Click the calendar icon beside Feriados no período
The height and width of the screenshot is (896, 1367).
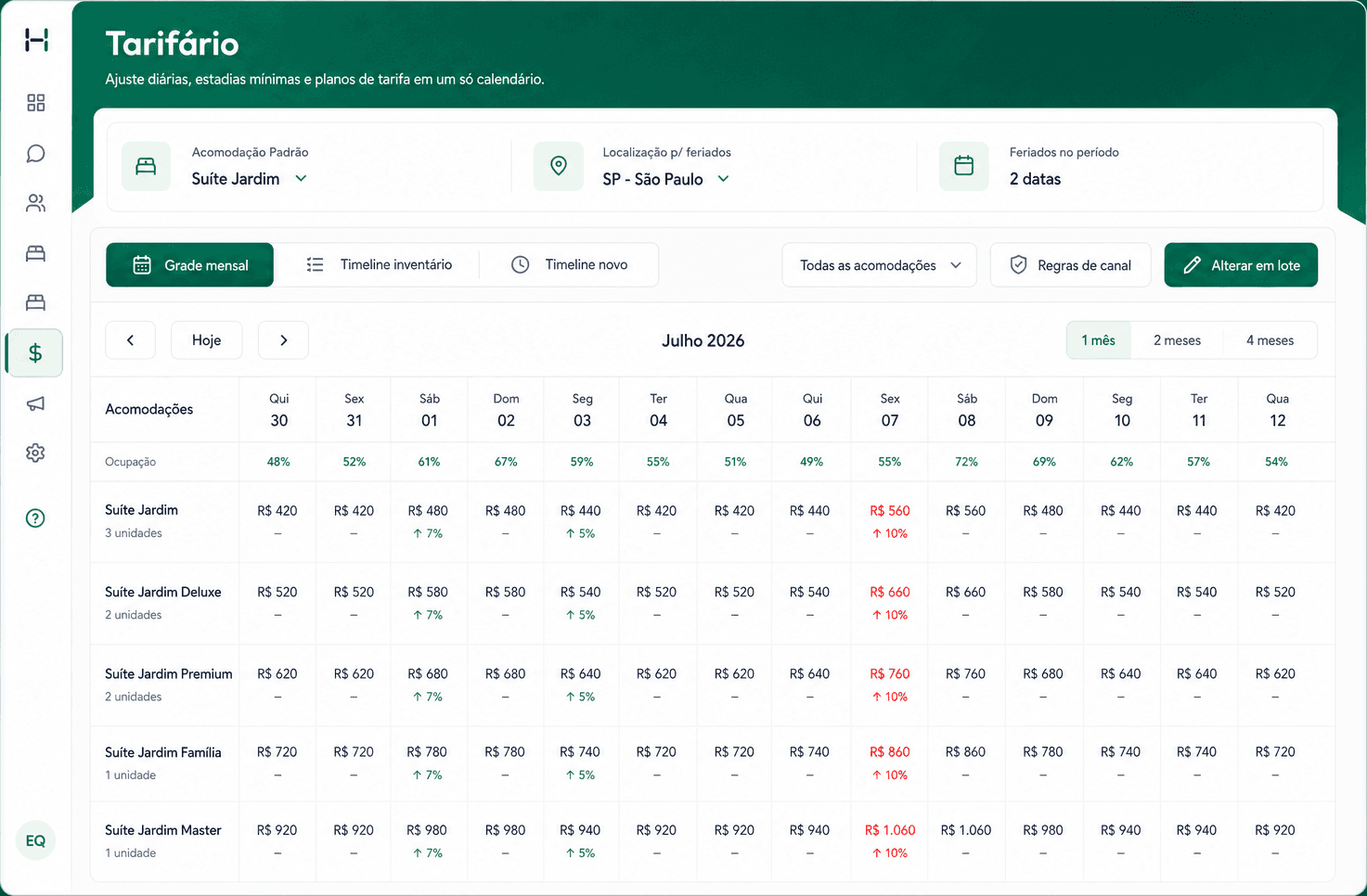[963, 166]
